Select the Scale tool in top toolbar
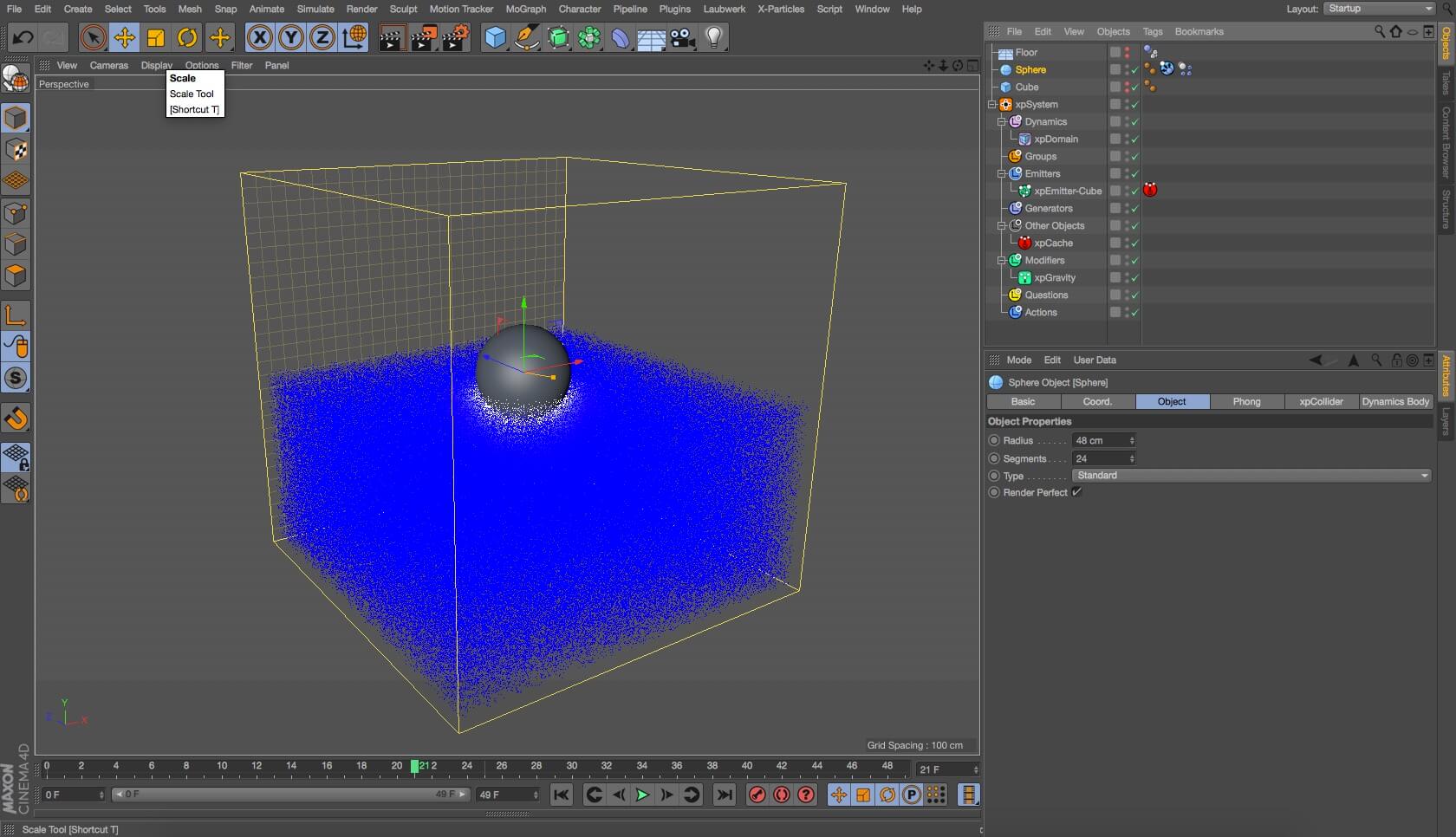The width and height of the screenshot is (1456, 837). (156, 37)
